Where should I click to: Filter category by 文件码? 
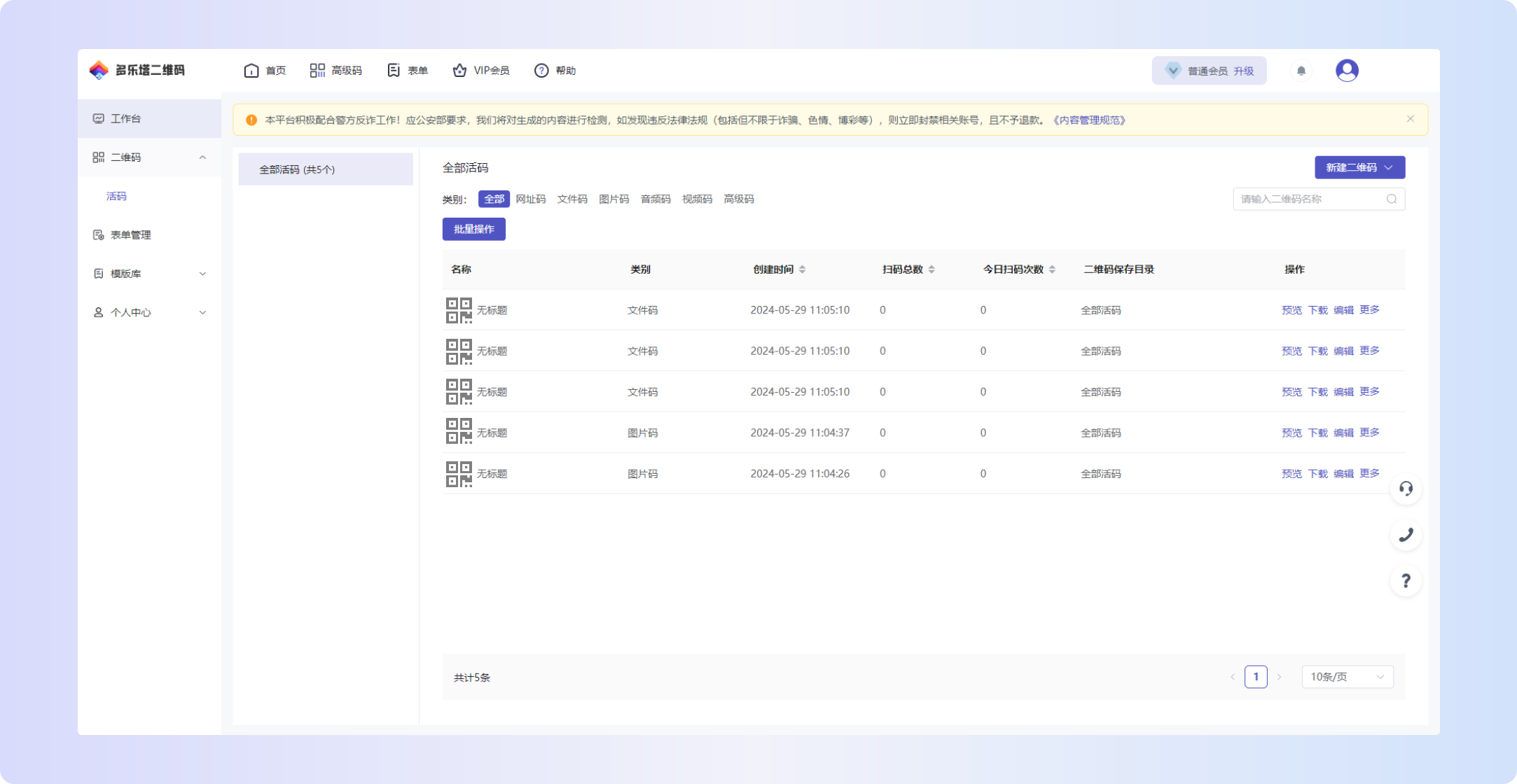coord(572,199)
